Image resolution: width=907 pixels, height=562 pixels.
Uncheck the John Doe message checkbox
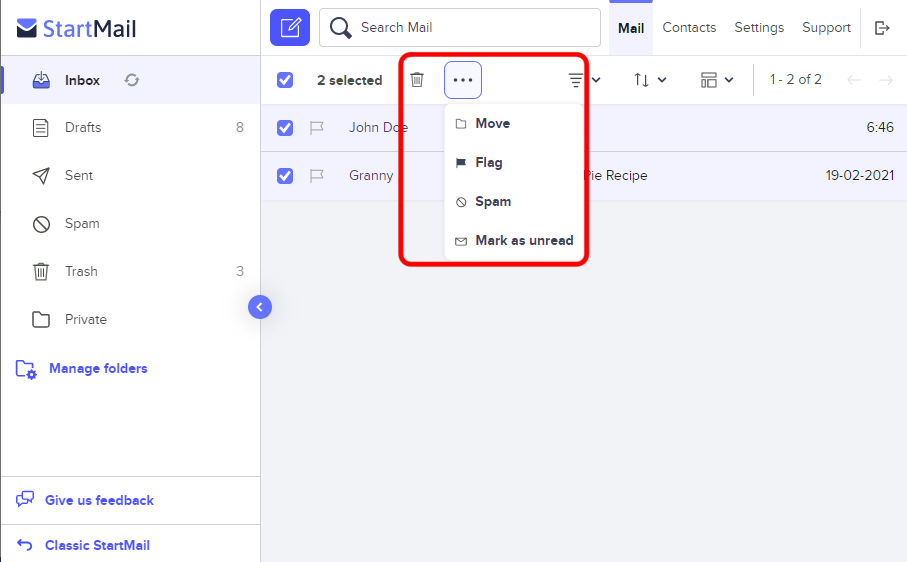click(285, 128)
